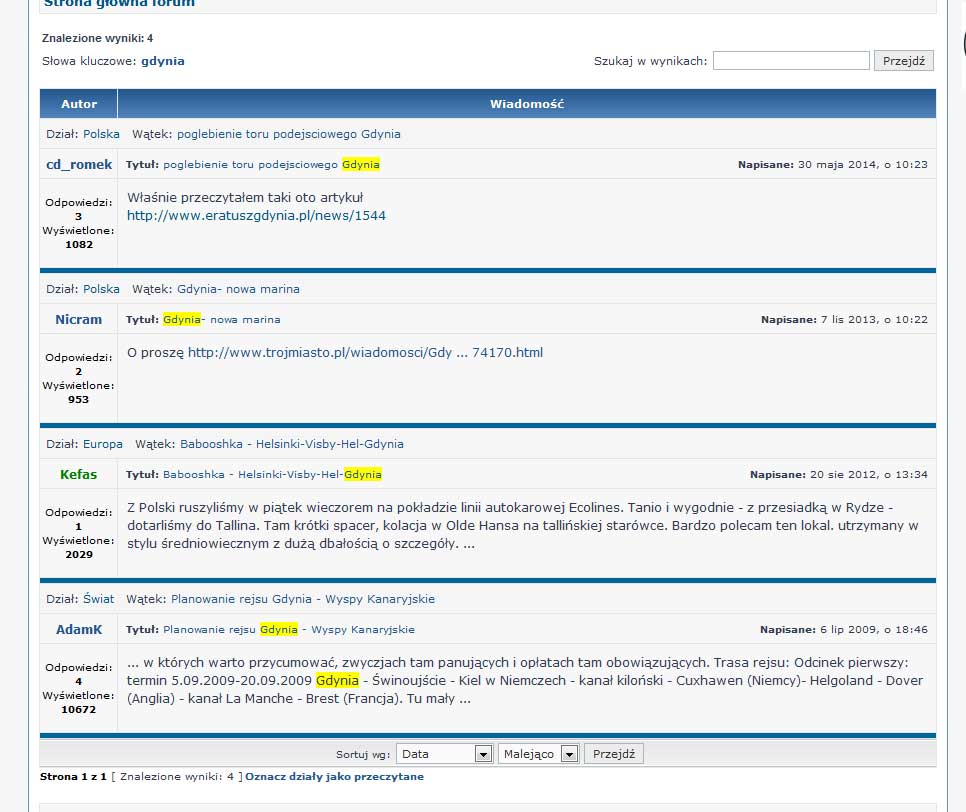The width and height of the screenshot is (966, 812).
Task: Open author profile Nicram
Action: (x=79, y=319)
